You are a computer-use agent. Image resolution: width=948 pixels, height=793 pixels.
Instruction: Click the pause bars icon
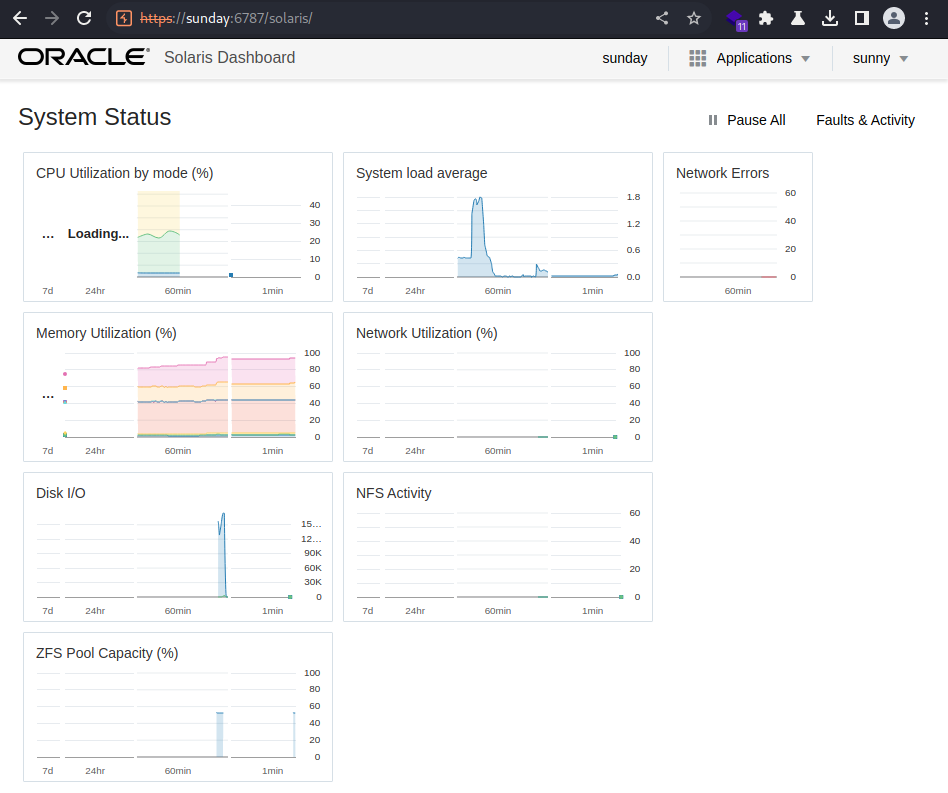[x=713, y=120]
